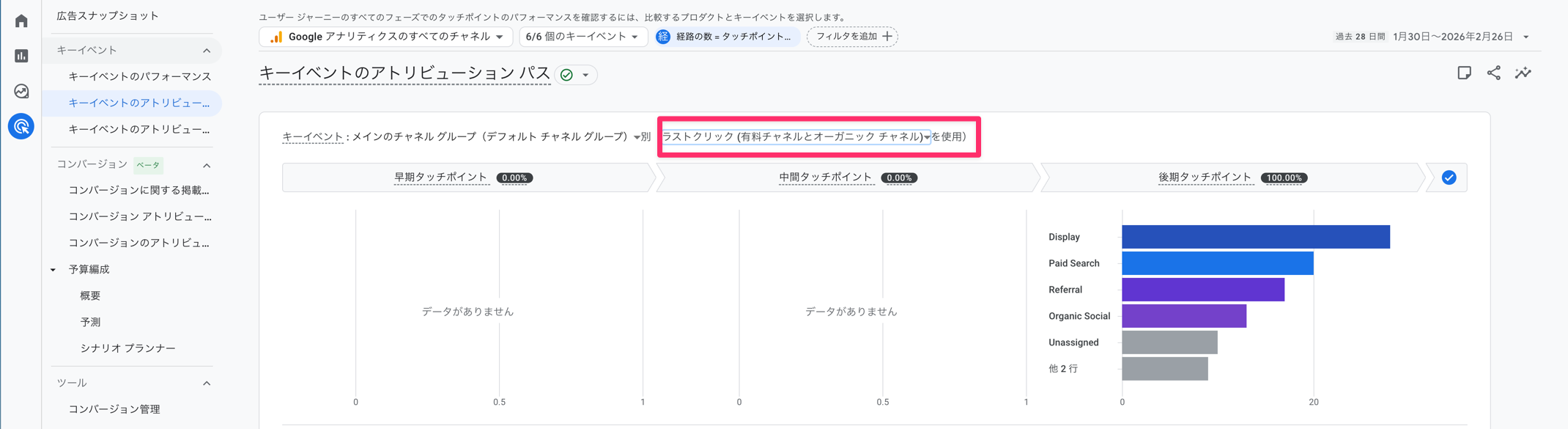Collapse the 予算編成 tree triangle
Image resolution: width=1568 pixels, height=429 pixels.
click(53, 270)
